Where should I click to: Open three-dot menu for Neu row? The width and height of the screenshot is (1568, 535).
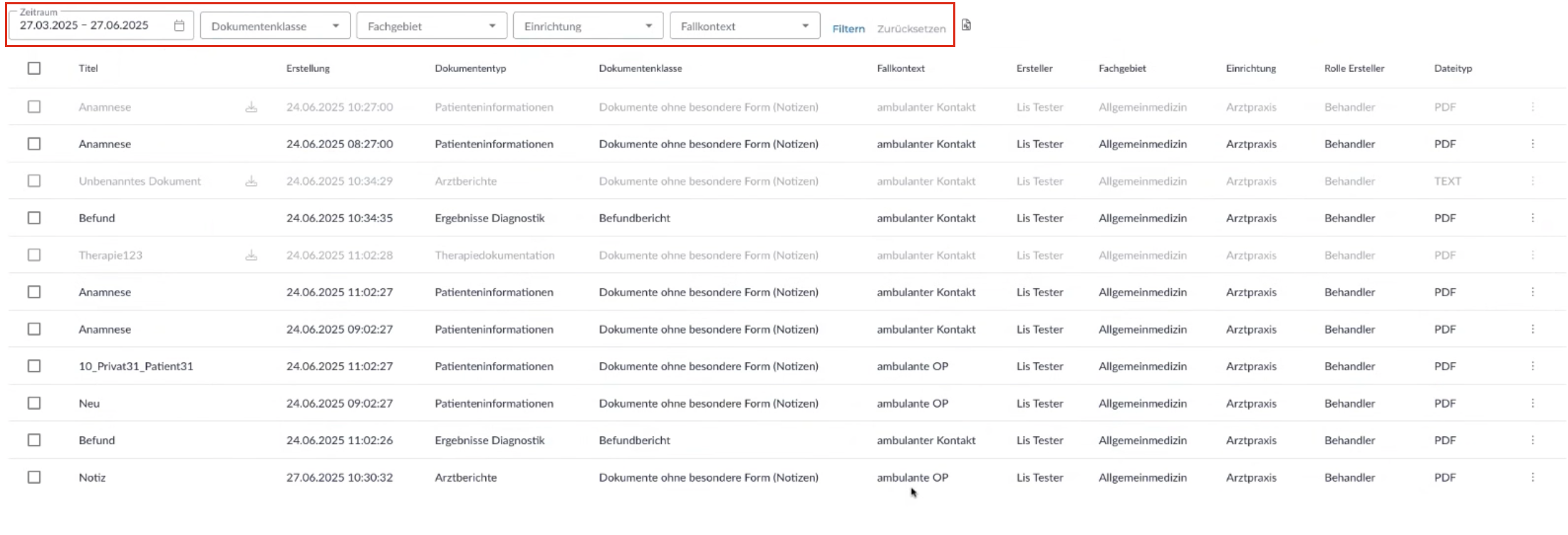point(1532,403)
